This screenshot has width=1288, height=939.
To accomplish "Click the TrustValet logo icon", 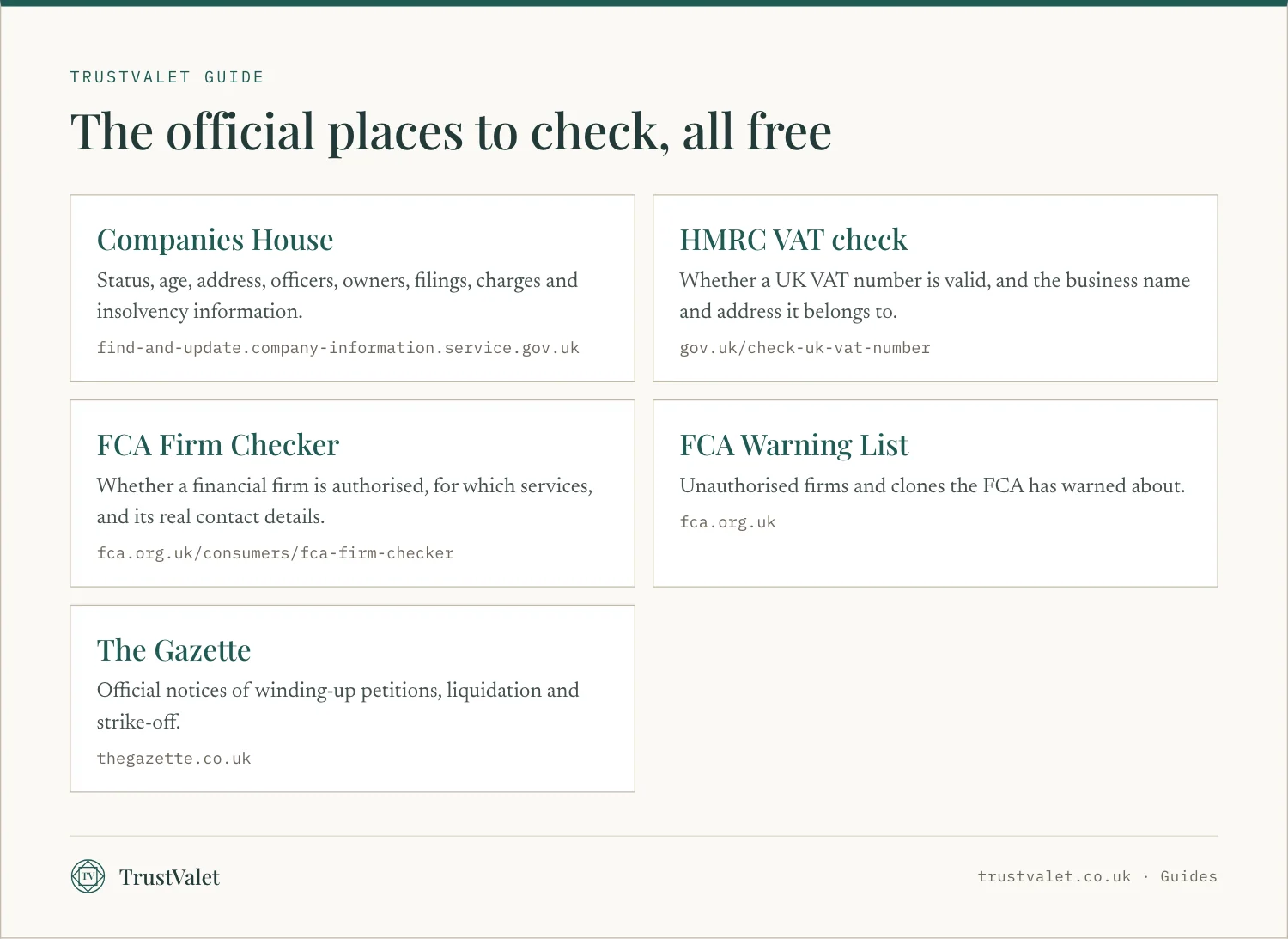I will [88, 876].
